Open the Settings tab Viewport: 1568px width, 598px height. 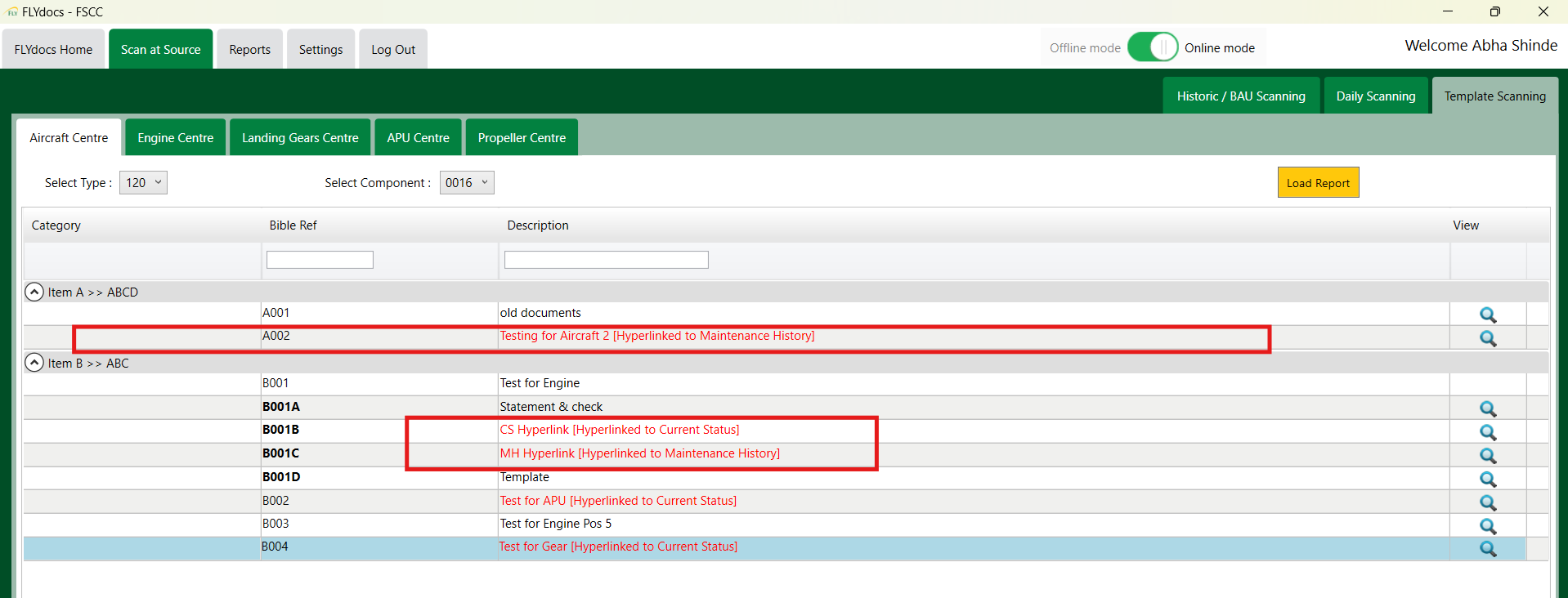(320, 49)
